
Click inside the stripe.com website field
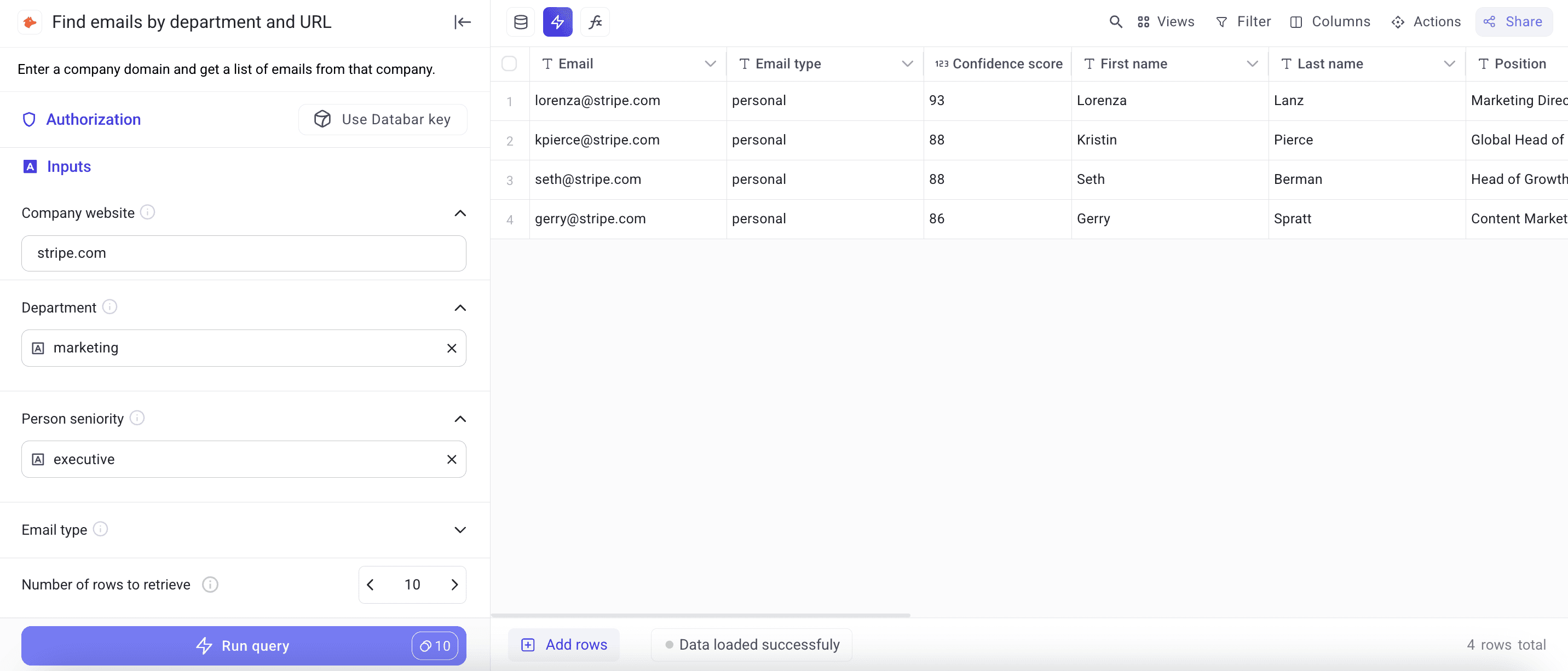point(243,253)
